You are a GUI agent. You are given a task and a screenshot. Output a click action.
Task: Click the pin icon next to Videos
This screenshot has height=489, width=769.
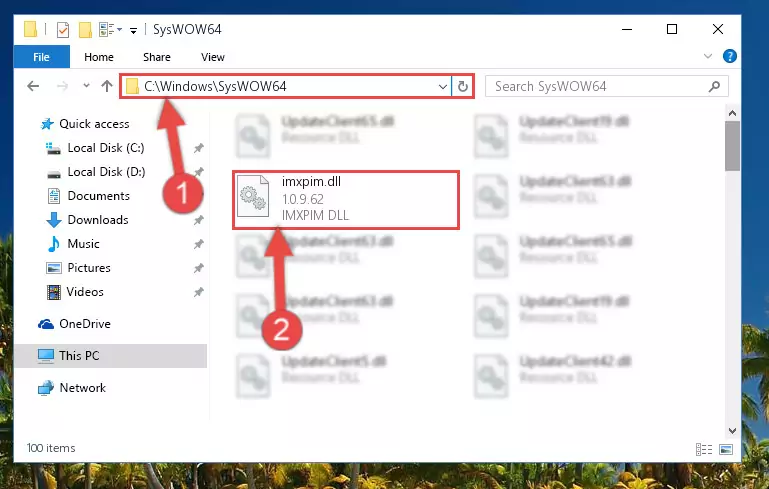pyautogui.click(x=199, y=292)
